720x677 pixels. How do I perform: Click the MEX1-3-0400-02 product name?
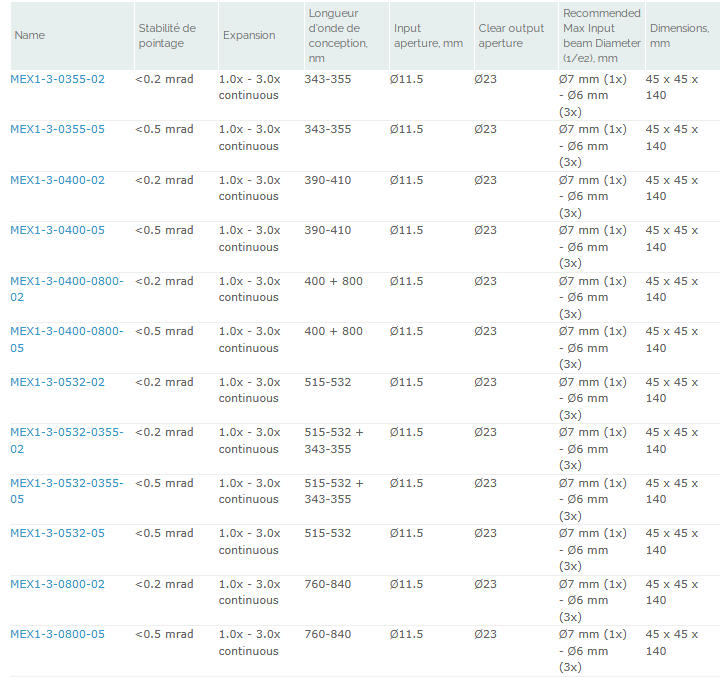57,180
